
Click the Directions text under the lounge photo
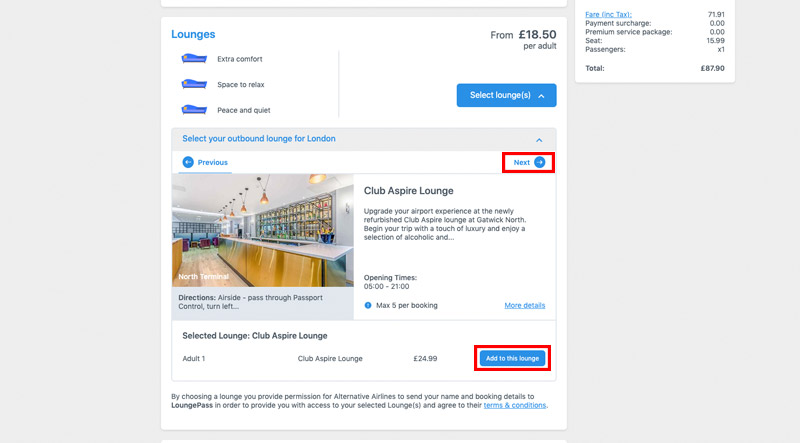251,302
